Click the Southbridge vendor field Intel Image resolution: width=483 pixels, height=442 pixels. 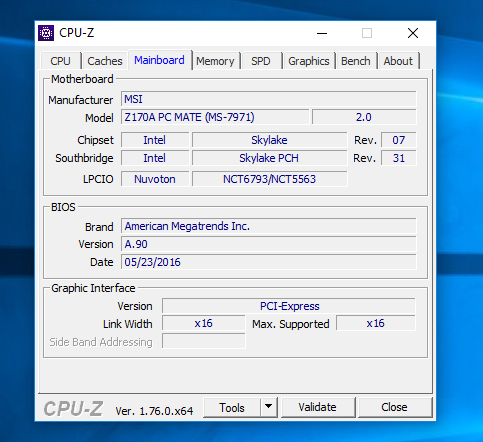[155, 158]
